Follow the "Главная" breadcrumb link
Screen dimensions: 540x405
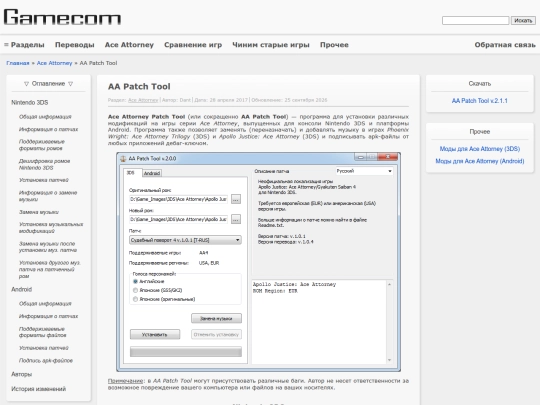point(18,63)
